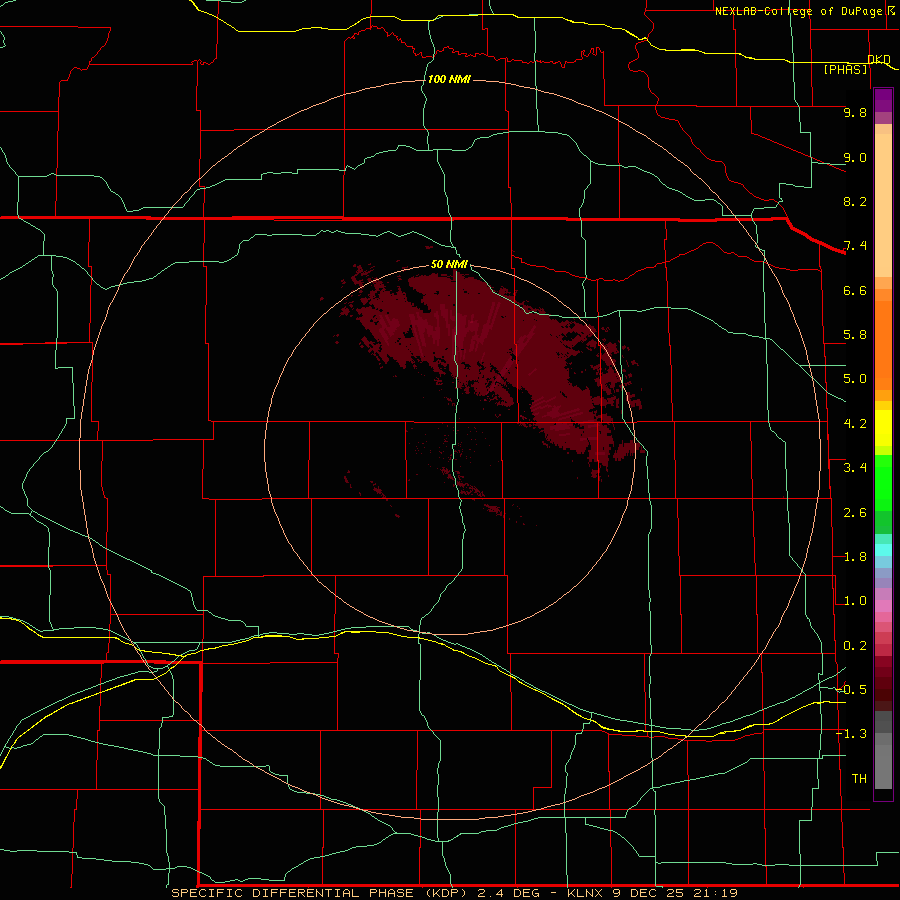Click the 9.8 value on the color scale
Image resolution: width=900 pixels, height=900 pixels.
point(855,112)
